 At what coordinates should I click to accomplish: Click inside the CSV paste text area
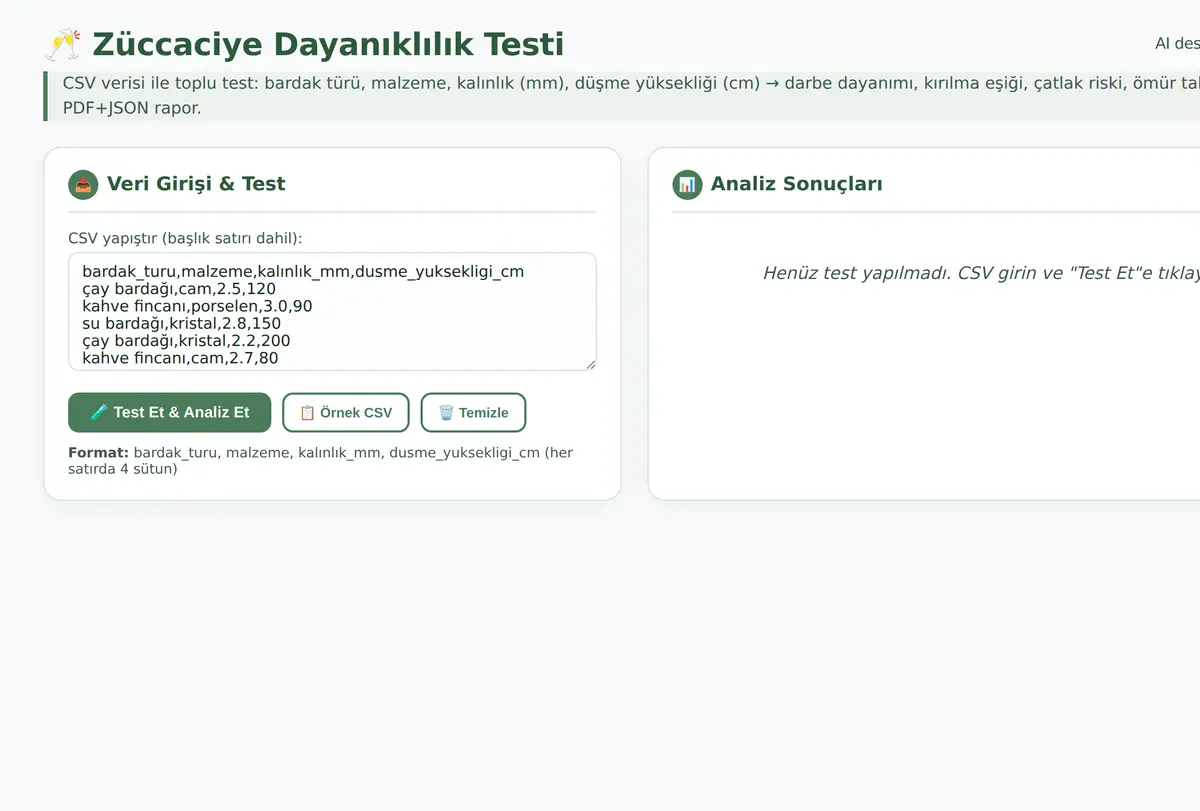[x=332, y=312]
